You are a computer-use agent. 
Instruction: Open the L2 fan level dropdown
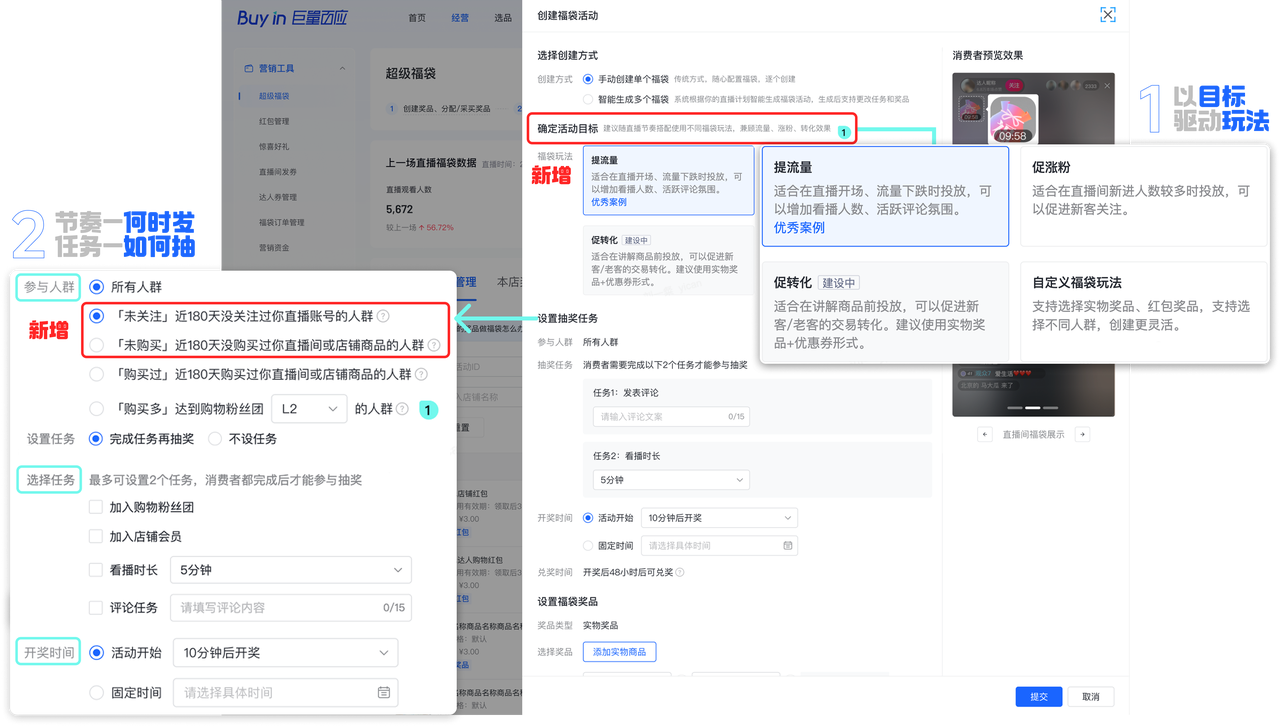tap(308, 408)
